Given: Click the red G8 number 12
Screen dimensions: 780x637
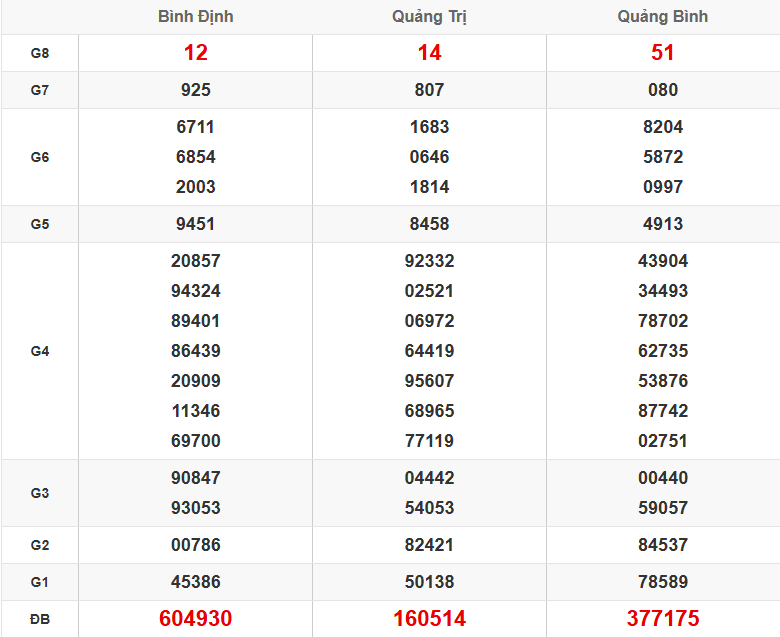Looking at the screenshot, I should pos(195,53).
